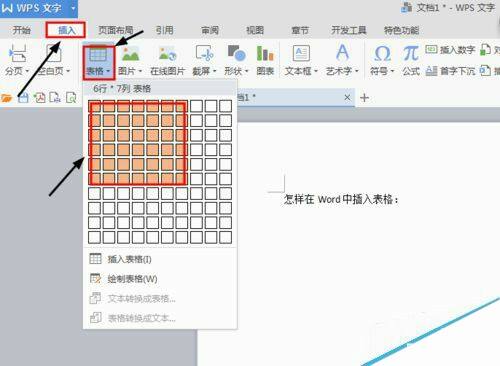This screenshot has width=500, height=366.
Task: Open the 开发工具 tab
Action: [x=349, y=30]
